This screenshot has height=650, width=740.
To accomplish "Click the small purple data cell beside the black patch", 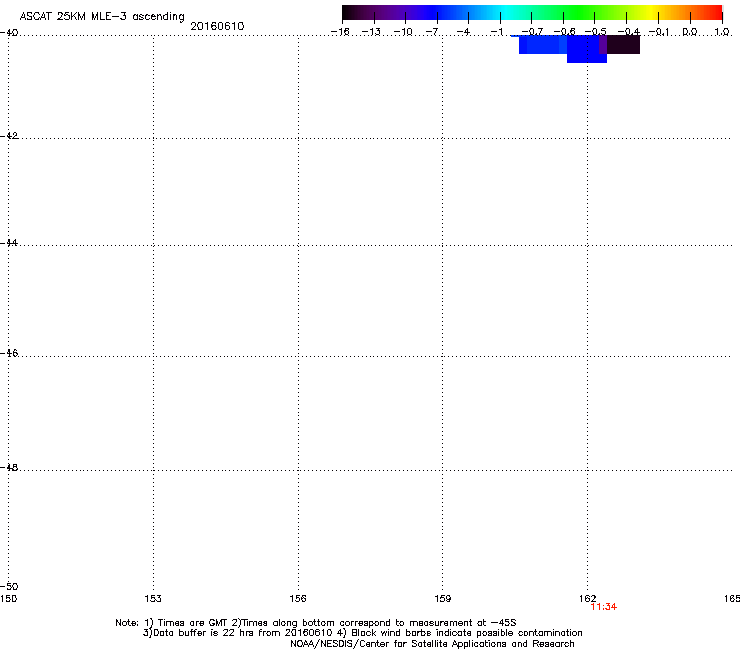I will coord(603,45).
